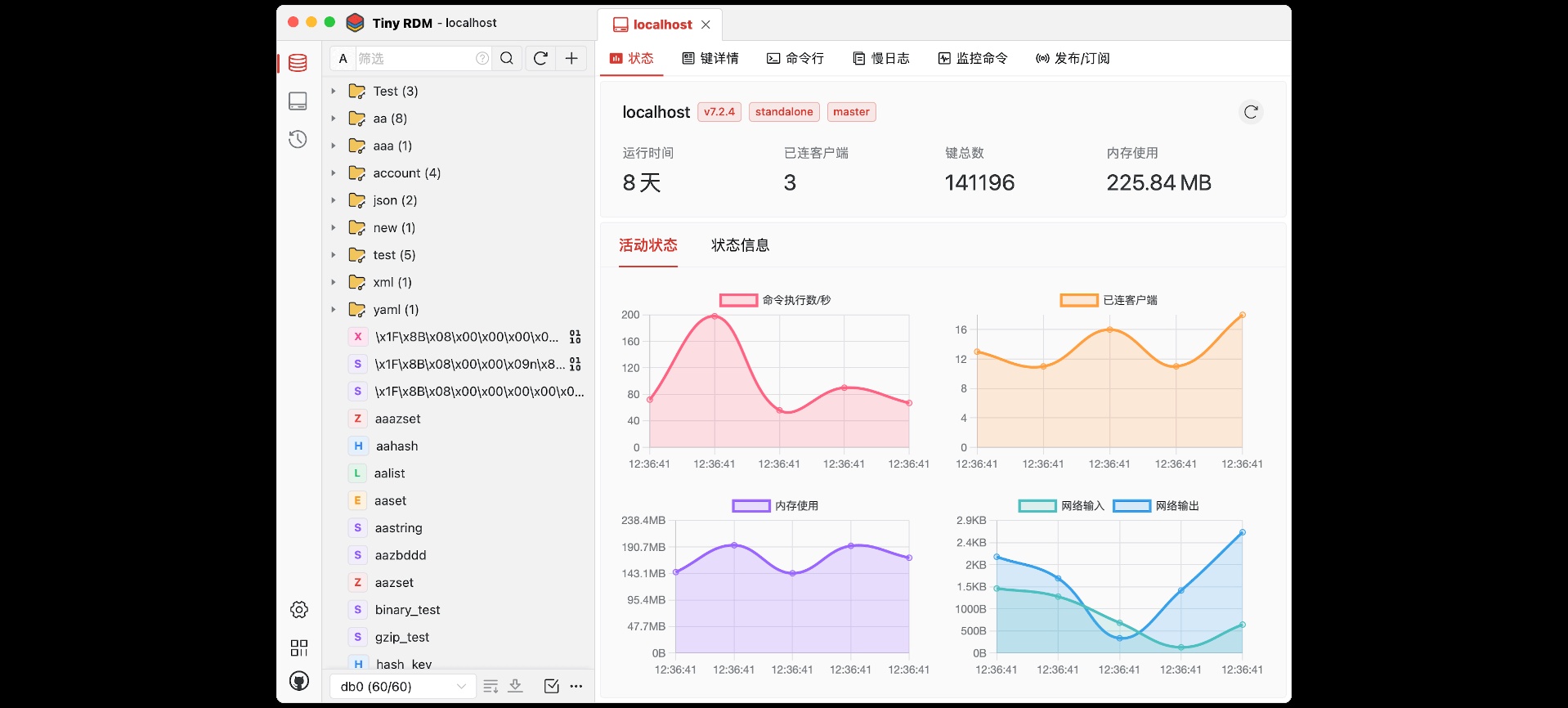Click the E type badge of aaset
Viewport: 1568px width, 708px height.
357,500
